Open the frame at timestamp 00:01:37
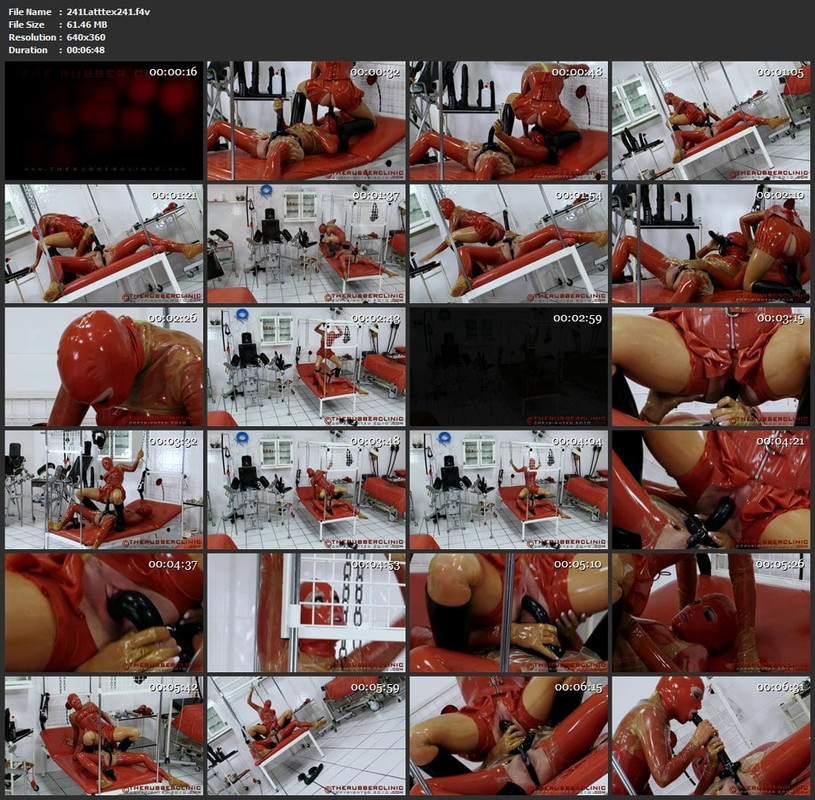This screenshot has width=815, height=800. pos(306,244)
